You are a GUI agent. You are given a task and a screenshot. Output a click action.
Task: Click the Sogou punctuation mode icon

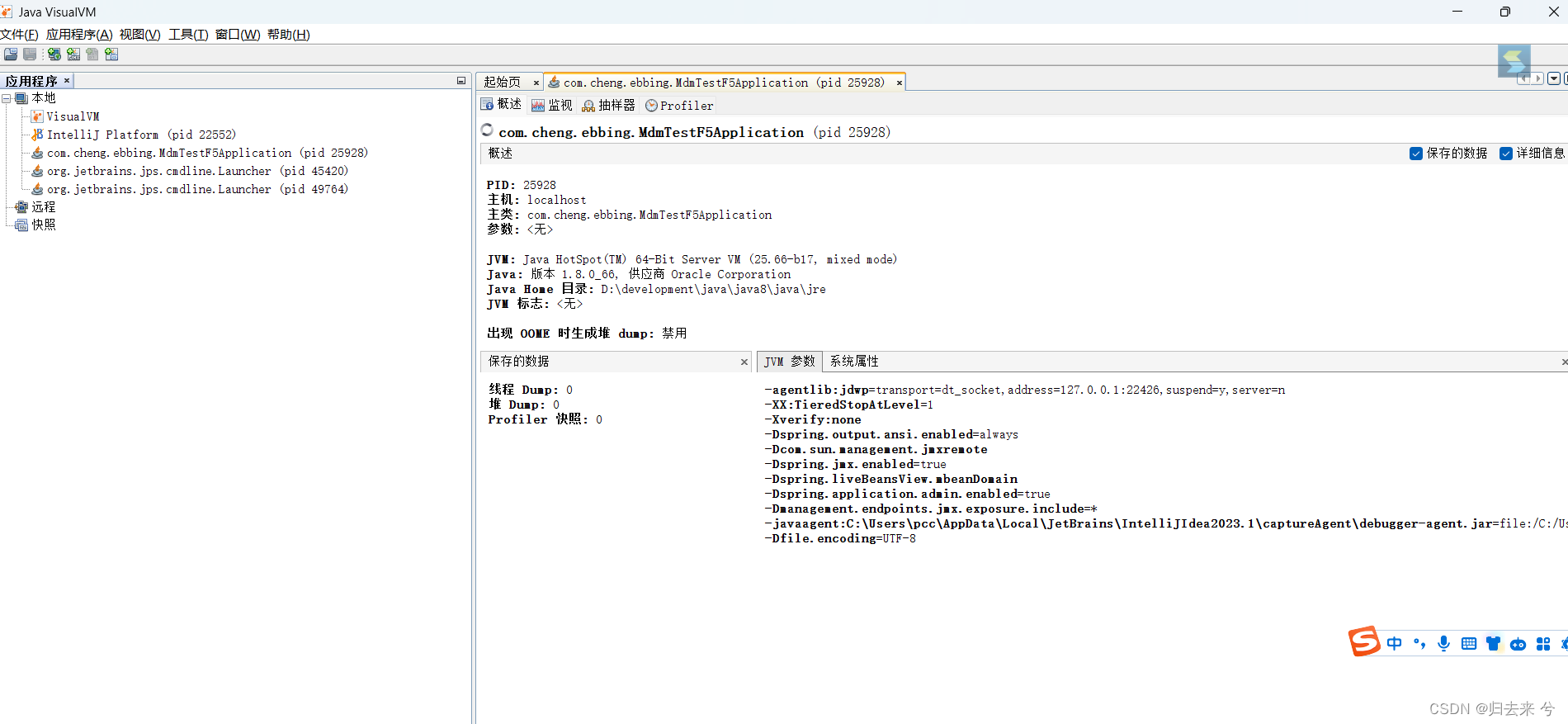click(1419, 644)
